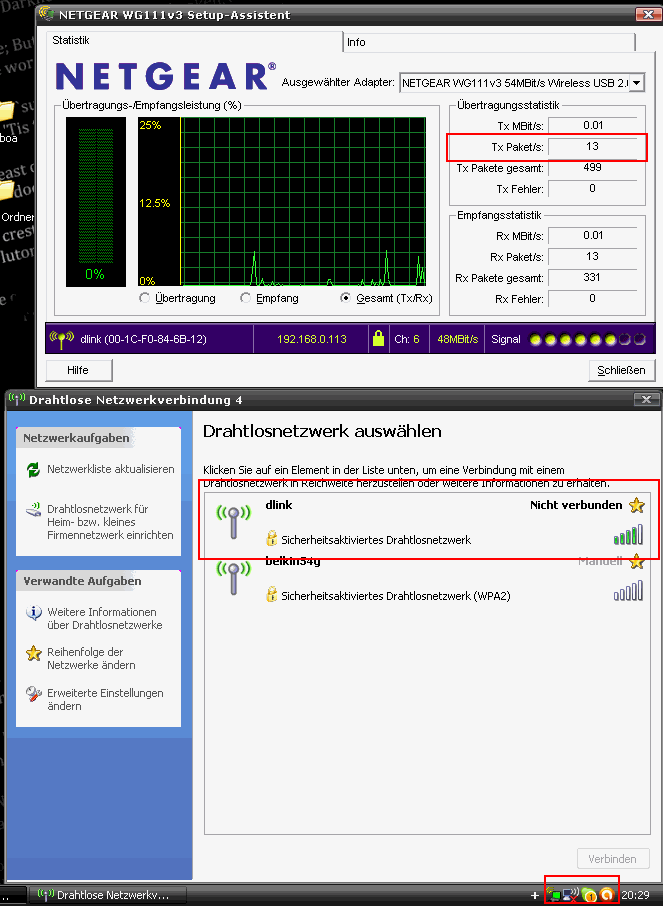This screenshot has width=663, height=906.
Task: Click dlink (00-1C-F0-84-6B-12) in status bar
Action: (x=143, y=339)
